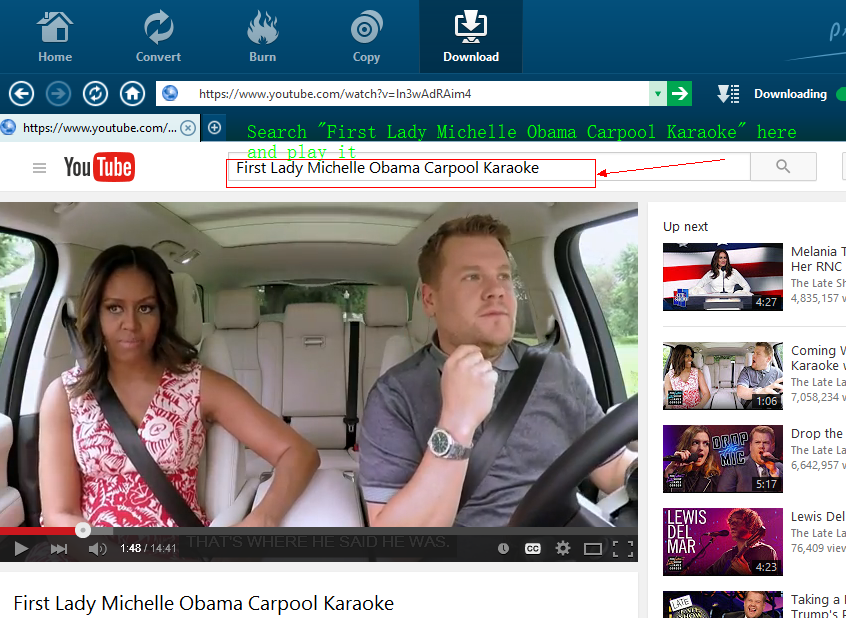
Task: Click the website globe icon in address bar
Action: (x=170, y=94)
